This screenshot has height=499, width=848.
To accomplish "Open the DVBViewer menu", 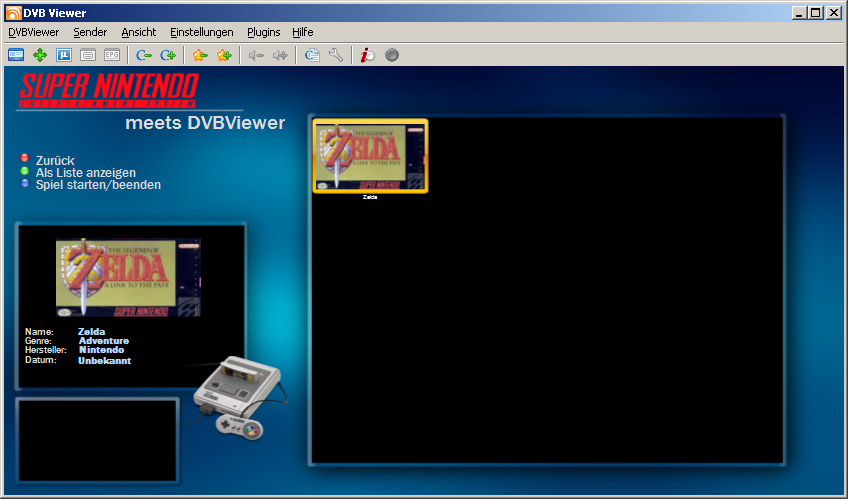I will pos(34,32).
